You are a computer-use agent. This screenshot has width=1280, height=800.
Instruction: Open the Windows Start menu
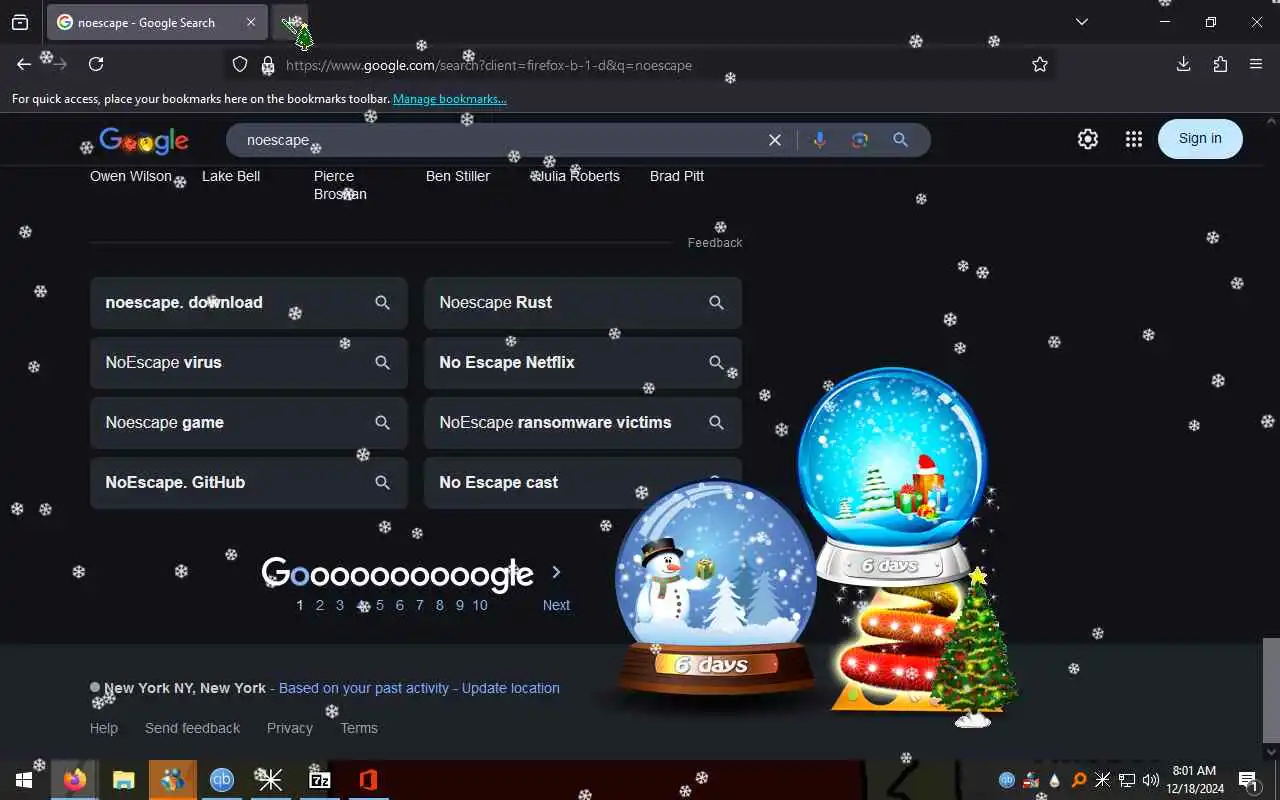pyautogui.click(x=24, y=780)
